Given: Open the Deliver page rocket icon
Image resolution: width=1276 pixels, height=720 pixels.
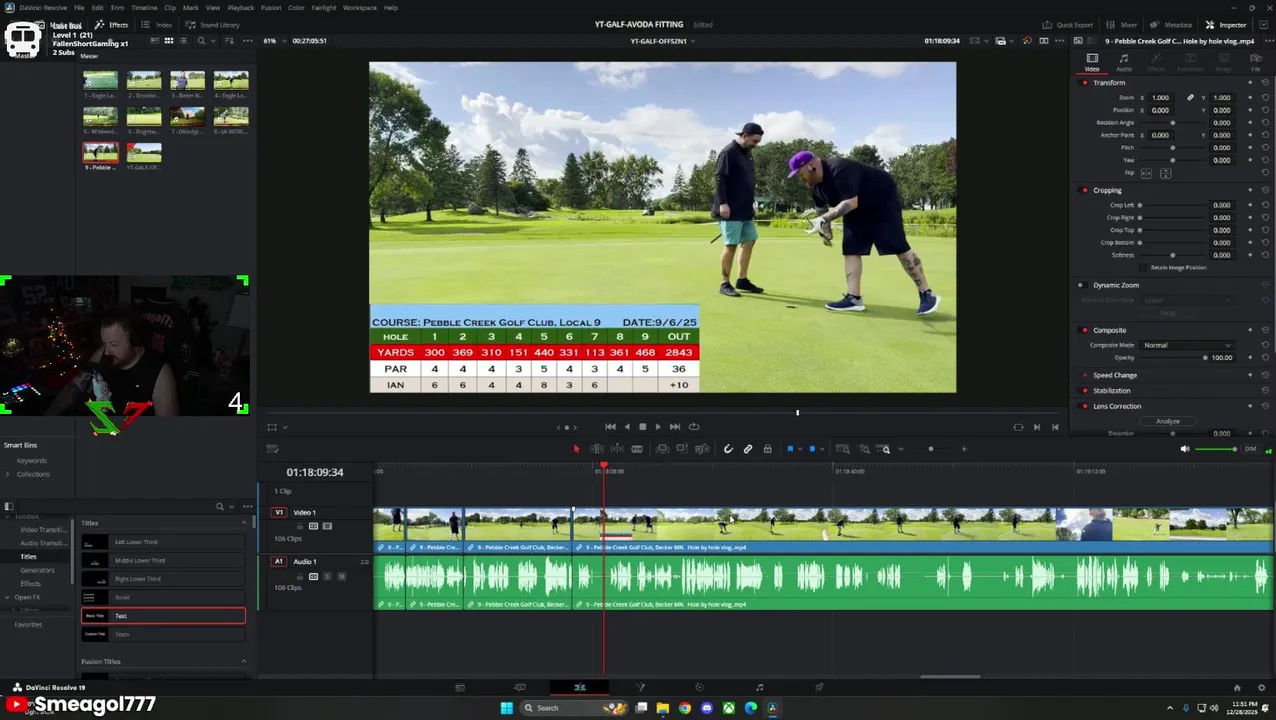Looking at the screenshot, I should pyautogui.click(x=819, y=687).
